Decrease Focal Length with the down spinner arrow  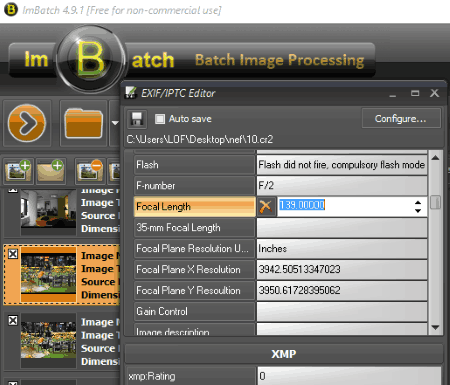[x=418, y=211]
